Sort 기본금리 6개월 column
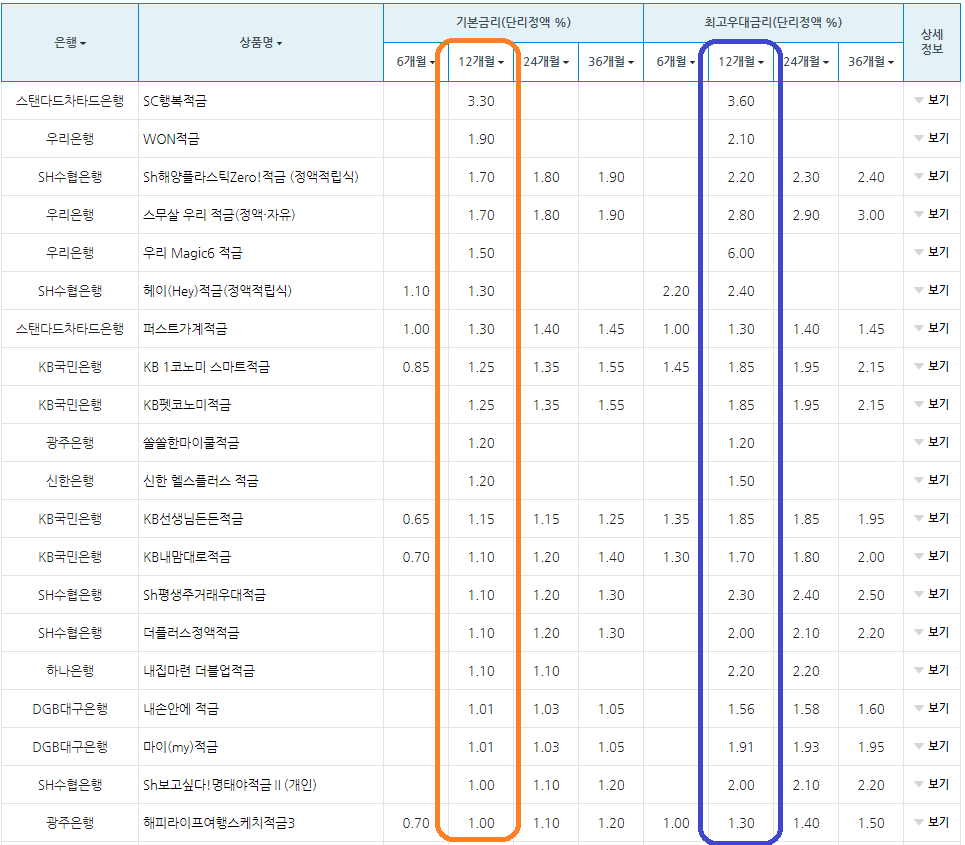The width and height of the screenshot is (965, 845). coord(415,62)
